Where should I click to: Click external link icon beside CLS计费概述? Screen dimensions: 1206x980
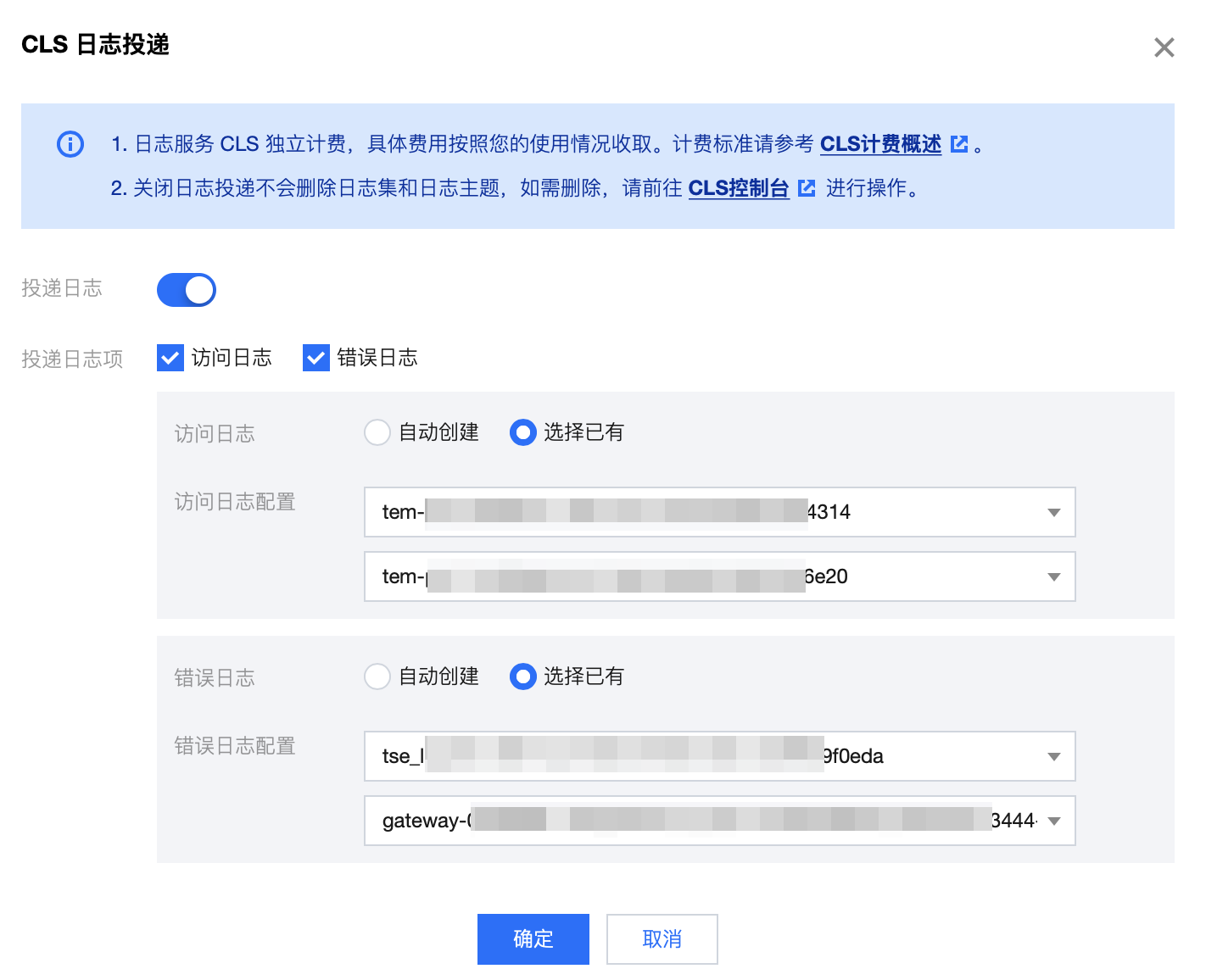(x=959, y=144)
